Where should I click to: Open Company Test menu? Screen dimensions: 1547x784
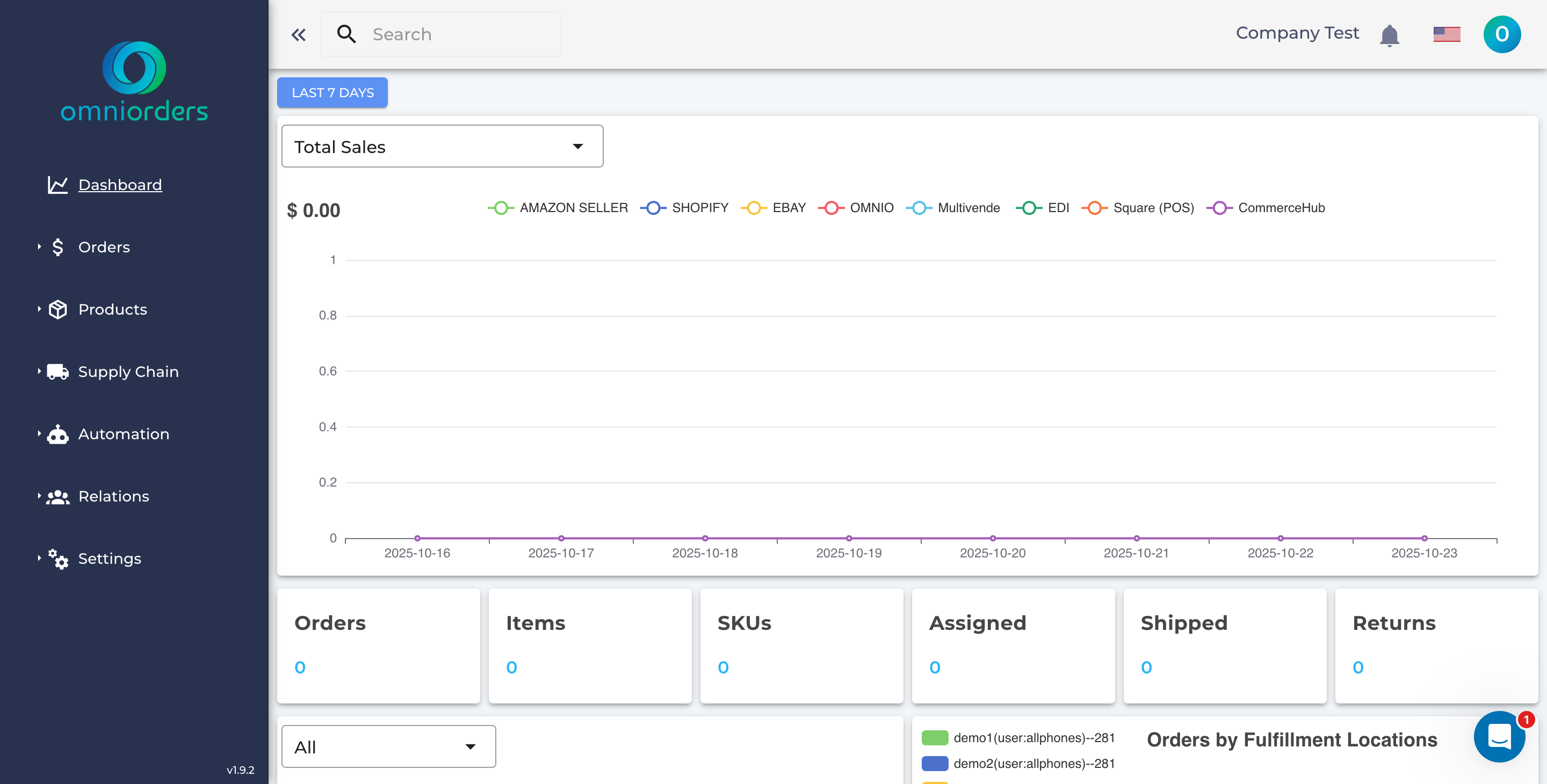click(1297, 33)
